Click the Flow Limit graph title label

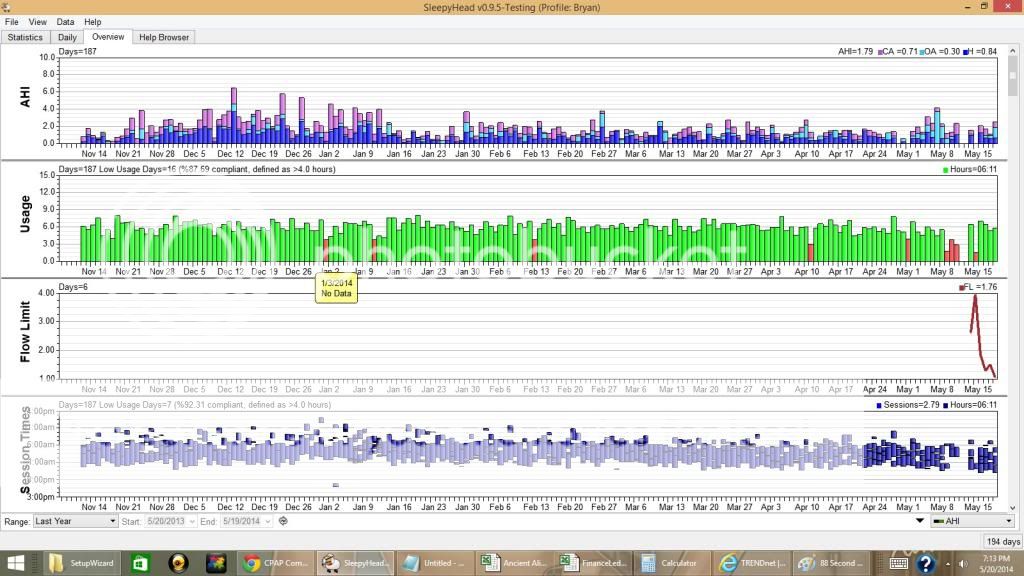click(25, 331)
